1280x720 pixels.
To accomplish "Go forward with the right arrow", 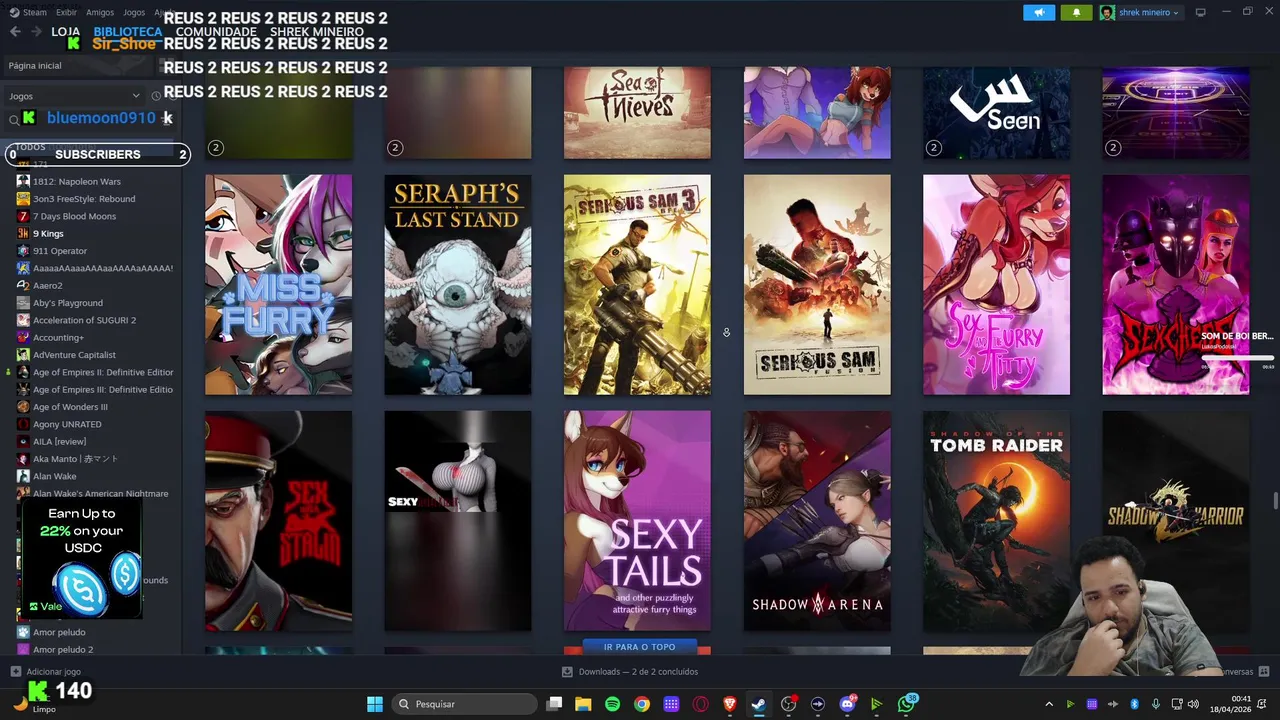I will point(36,32).
